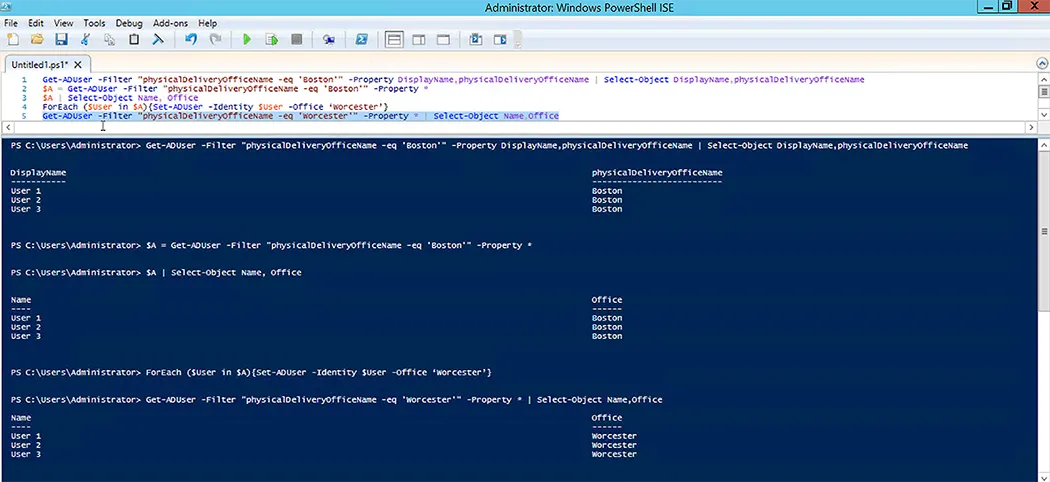Run the script with green play icon

247,39
